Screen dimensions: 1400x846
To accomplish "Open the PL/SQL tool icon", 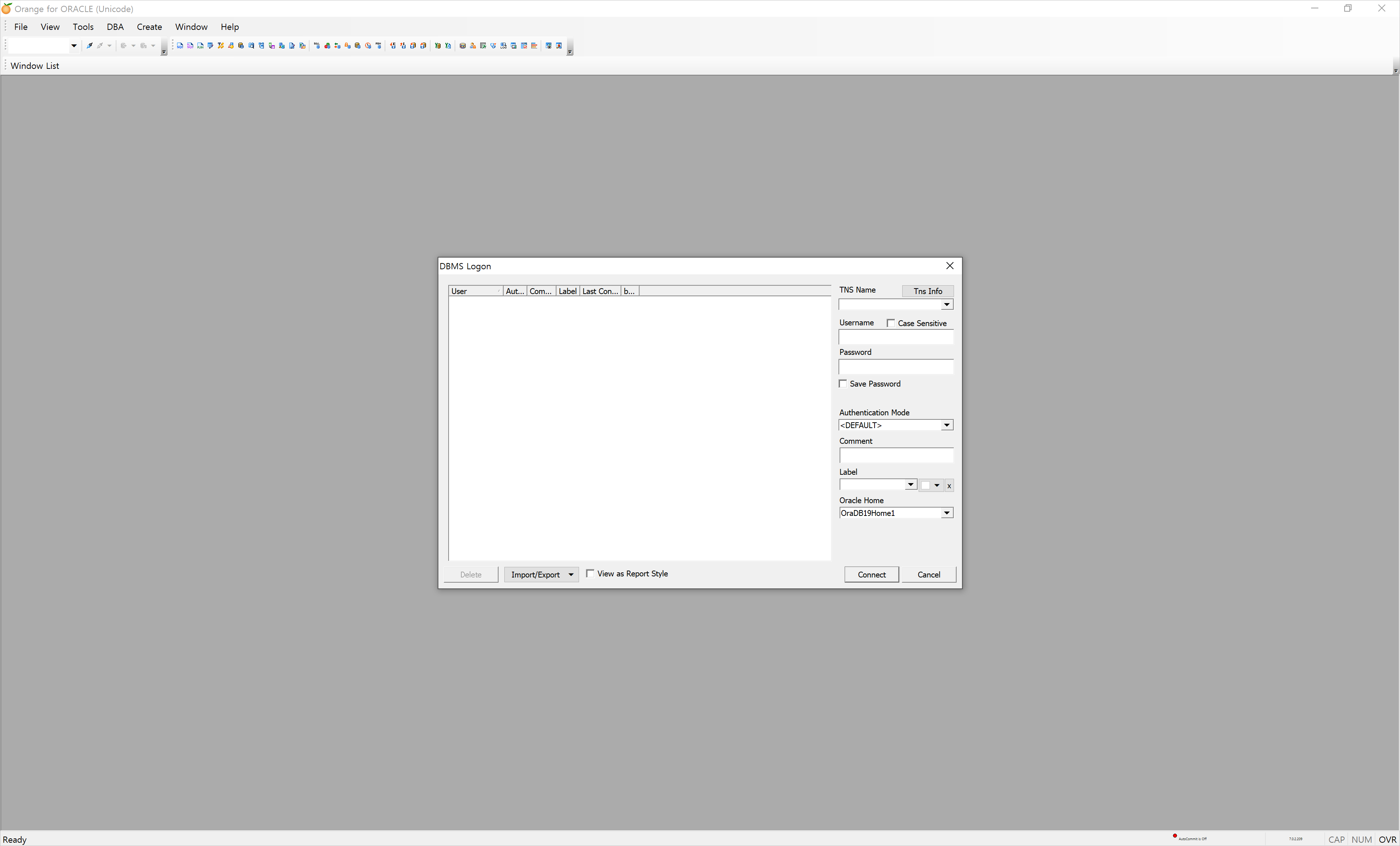I will [x=190, y=46].
